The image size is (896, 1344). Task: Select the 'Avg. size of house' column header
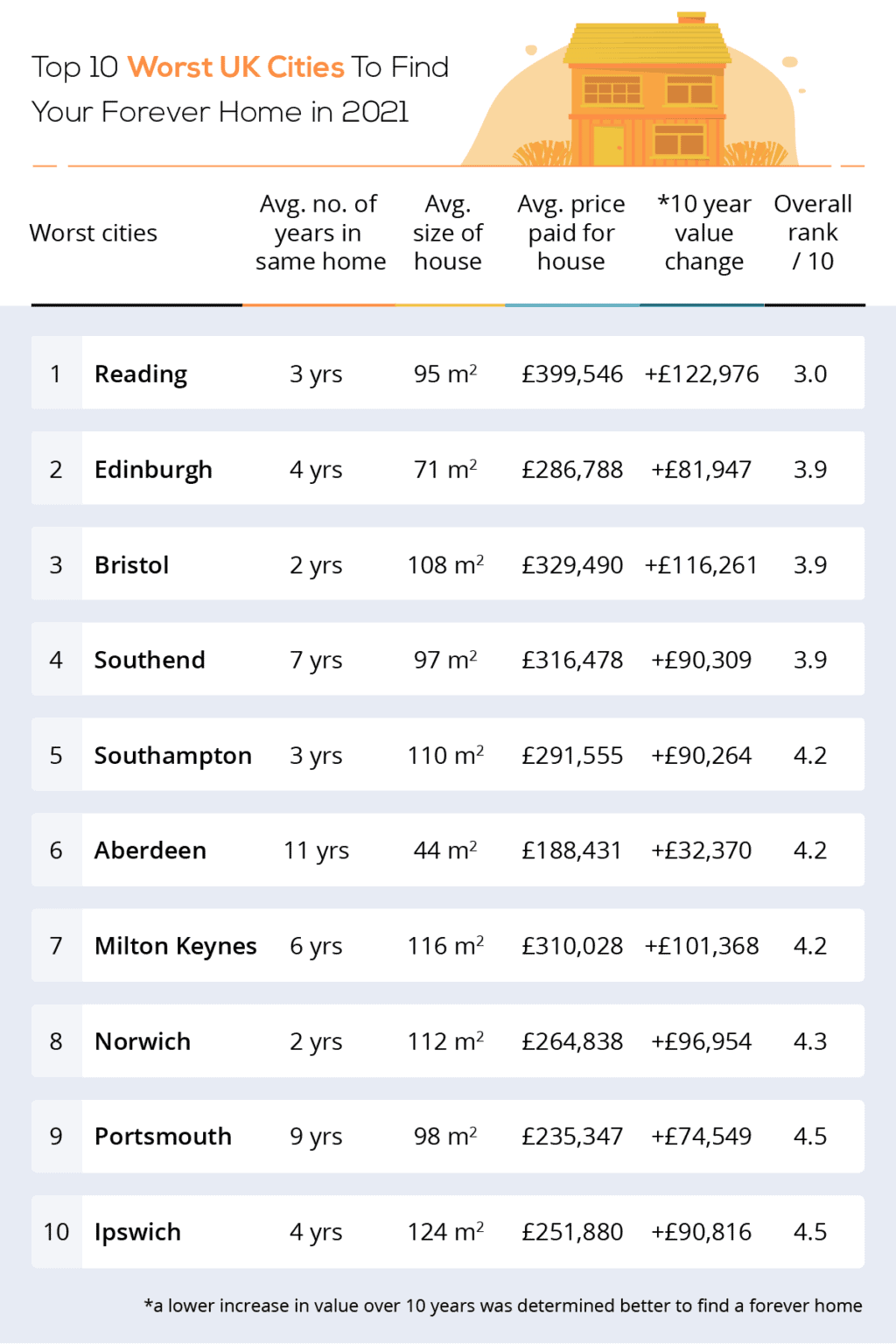447,233
